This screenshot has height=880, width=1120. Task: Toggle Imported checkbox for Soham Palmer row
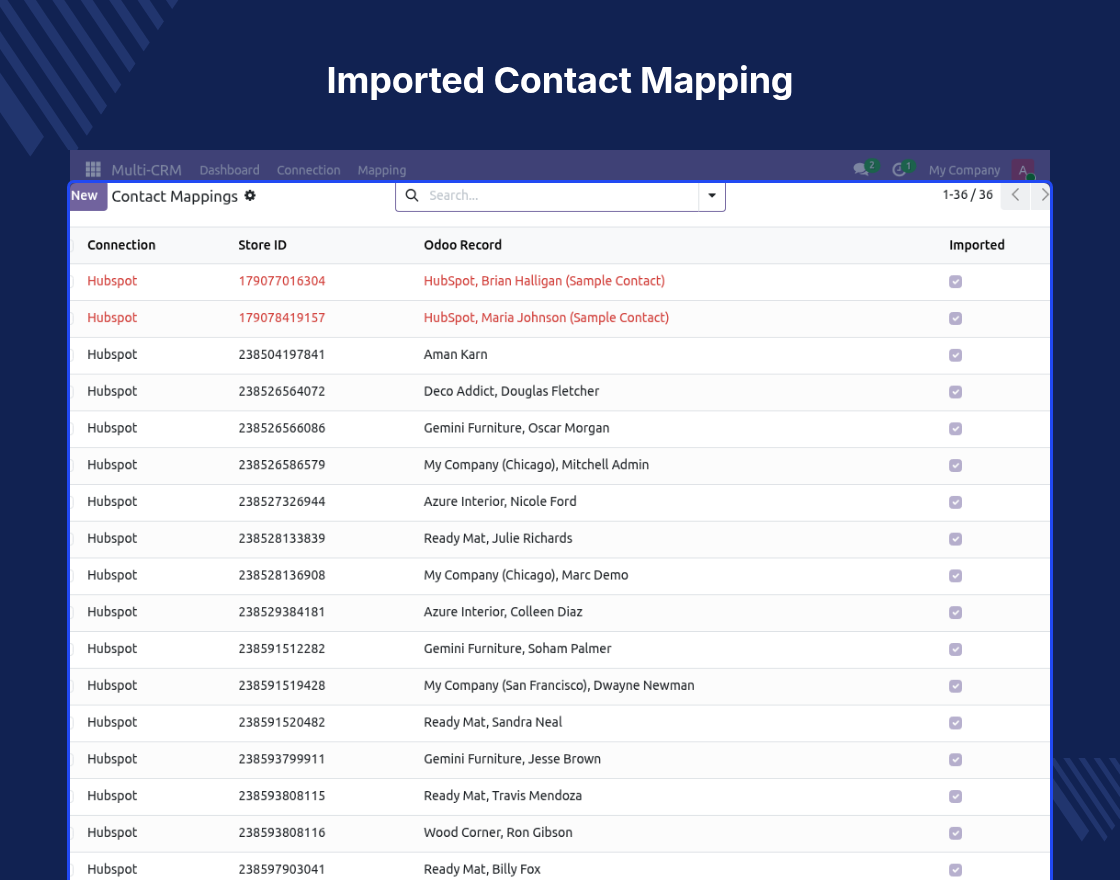[x=956, y=649]
